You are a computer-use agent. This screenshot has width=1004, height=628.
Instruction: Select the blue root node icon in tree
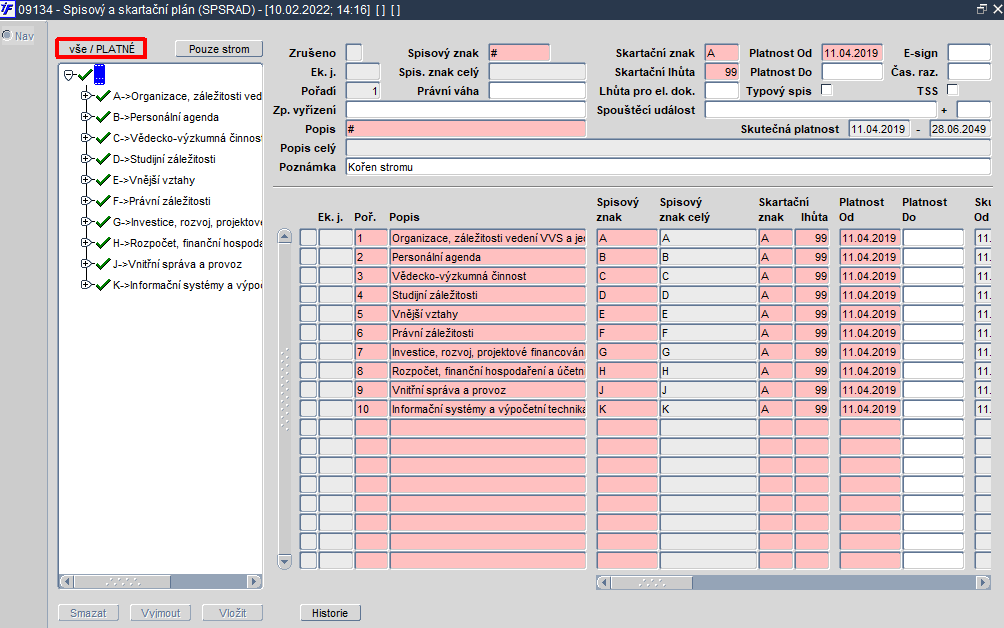click(x=99, y=75)
